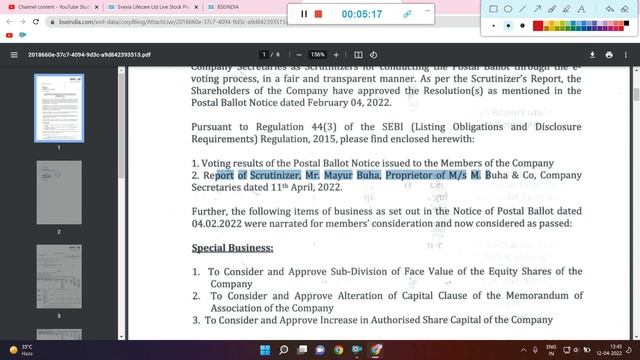Click the recorder link icon
Screen dimensions: 640x360
[x=407, y=14]
